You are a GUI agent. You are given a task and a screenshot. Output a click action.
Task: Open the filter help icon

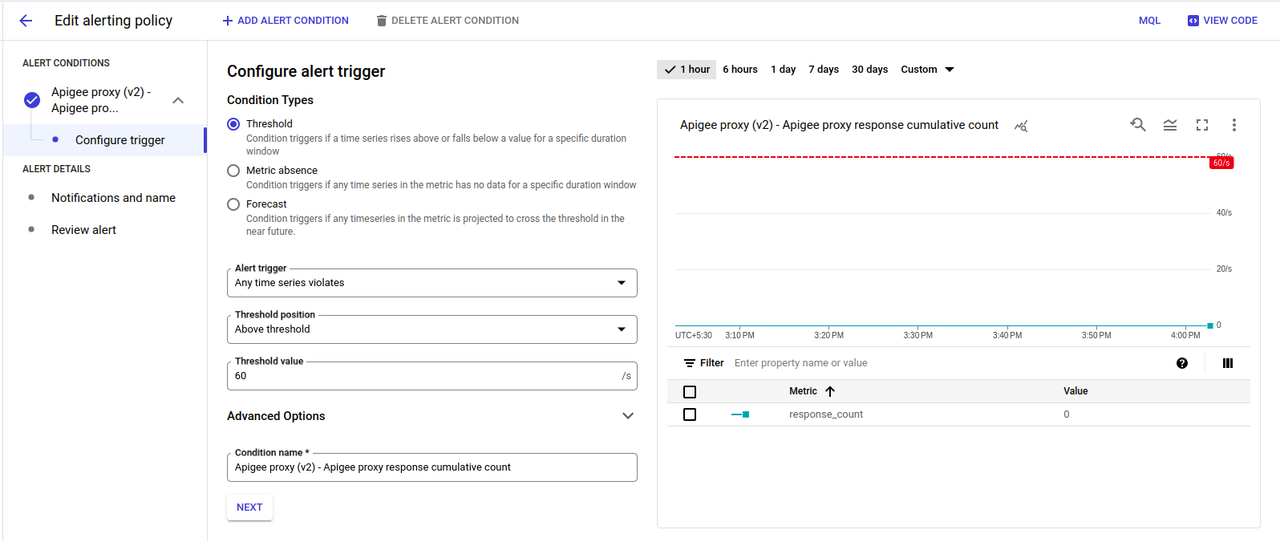click(1182, 363)
